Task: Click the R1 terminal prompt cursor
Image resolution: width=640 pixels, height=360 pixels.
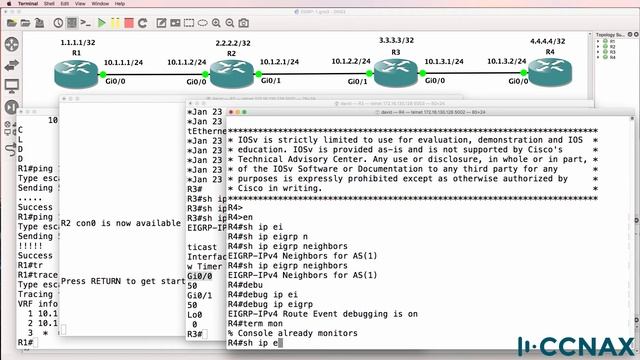Action: (36, 342)
